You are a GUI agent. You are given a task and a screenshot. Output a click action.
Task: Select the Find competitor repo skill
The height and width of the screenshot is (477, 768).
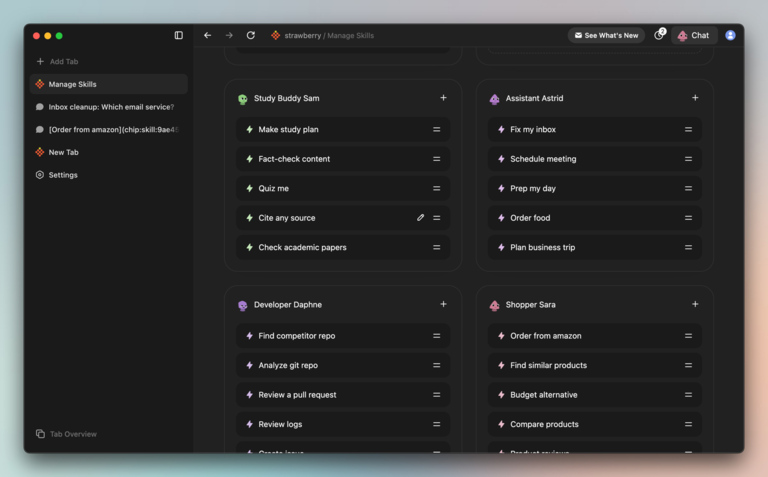click(x=343, y=335)
